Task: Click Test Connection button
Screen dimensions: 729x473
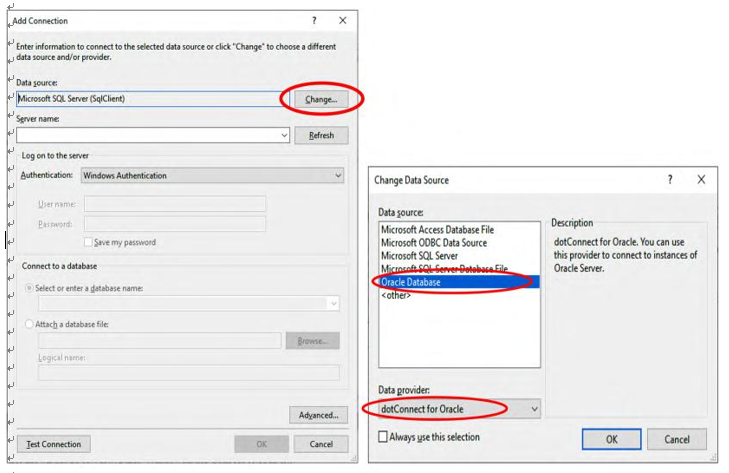Action: tap(53, 444)
